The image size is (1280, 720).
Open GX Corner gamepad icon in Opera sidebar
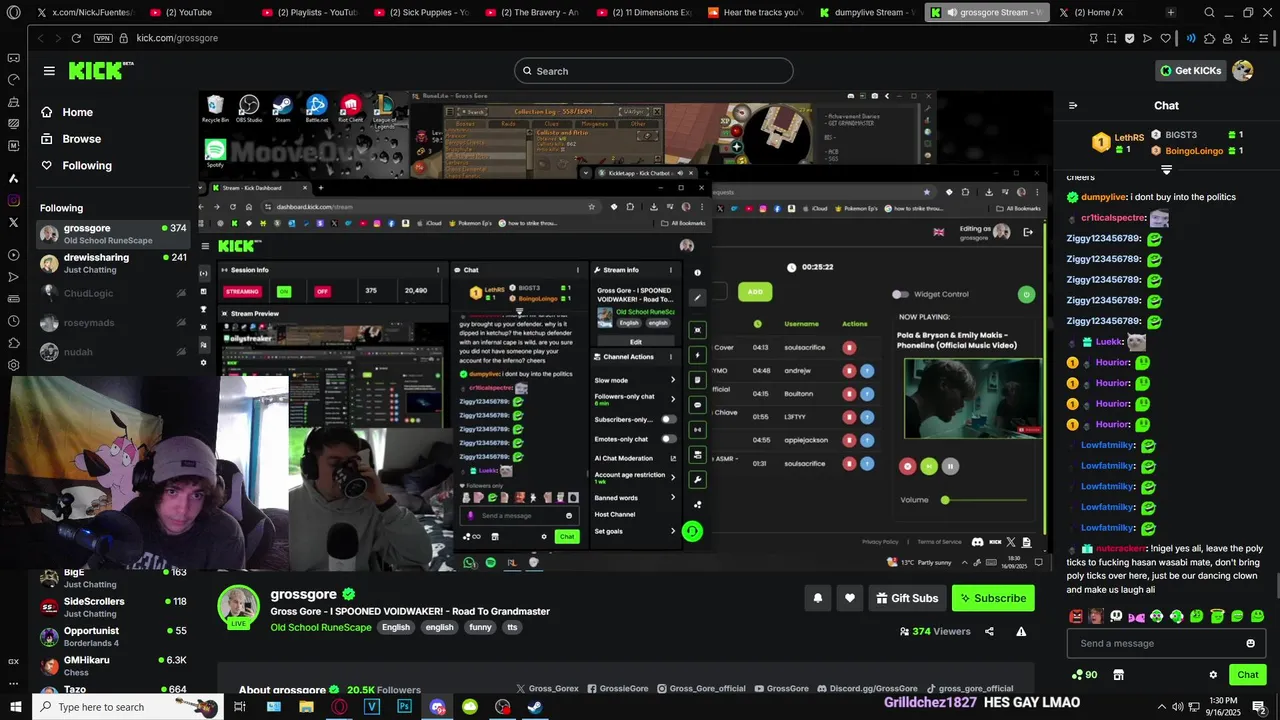(x=13, y=58)
